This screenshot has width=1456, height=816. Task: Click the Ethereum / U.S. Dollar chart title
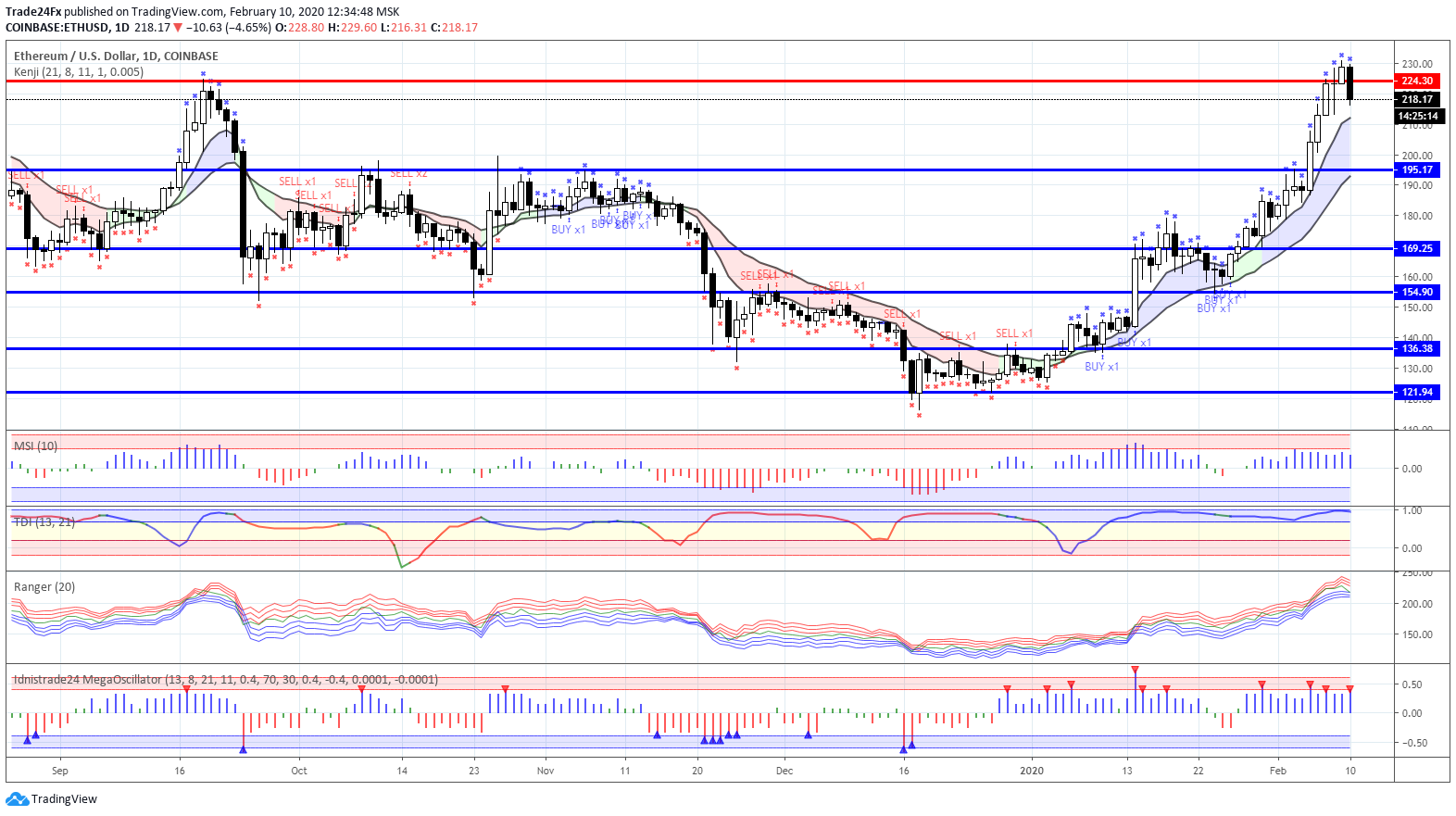tap(116, 56)
